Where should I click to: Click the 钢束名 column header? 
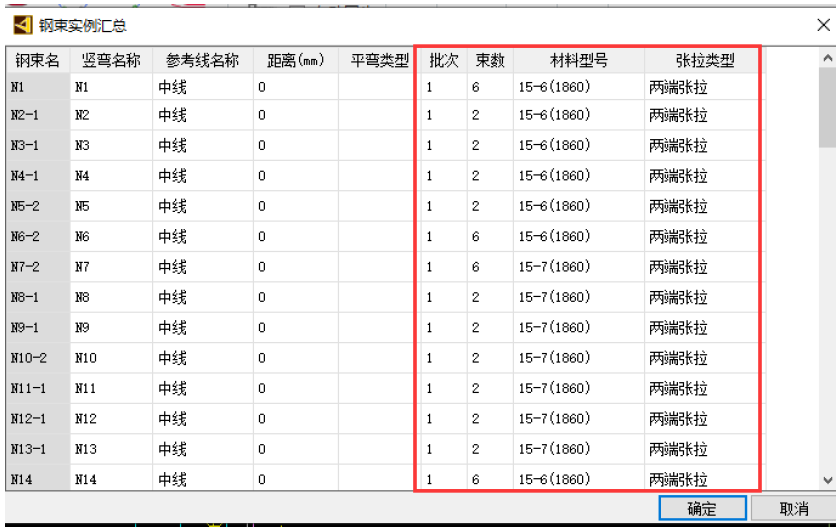point(37,60)
